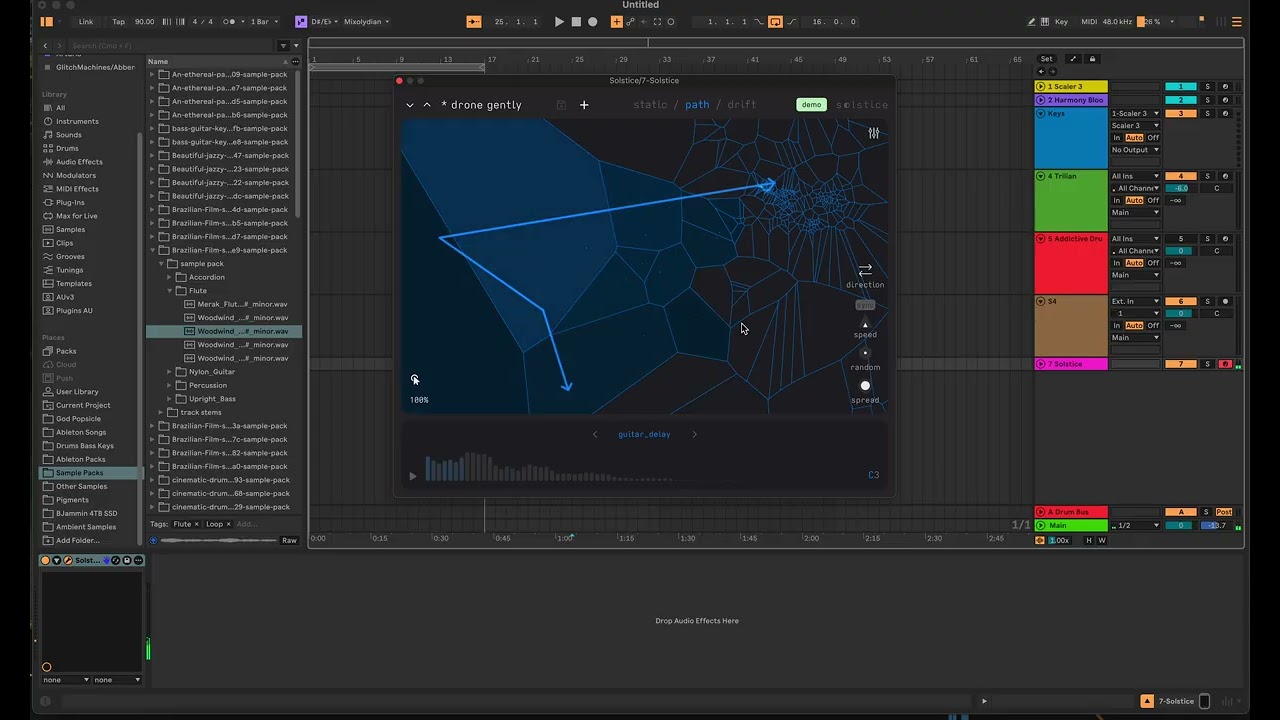The image size is (1280, 720).
Task: Collapse the sample pack folder
Action: (161, 264)
